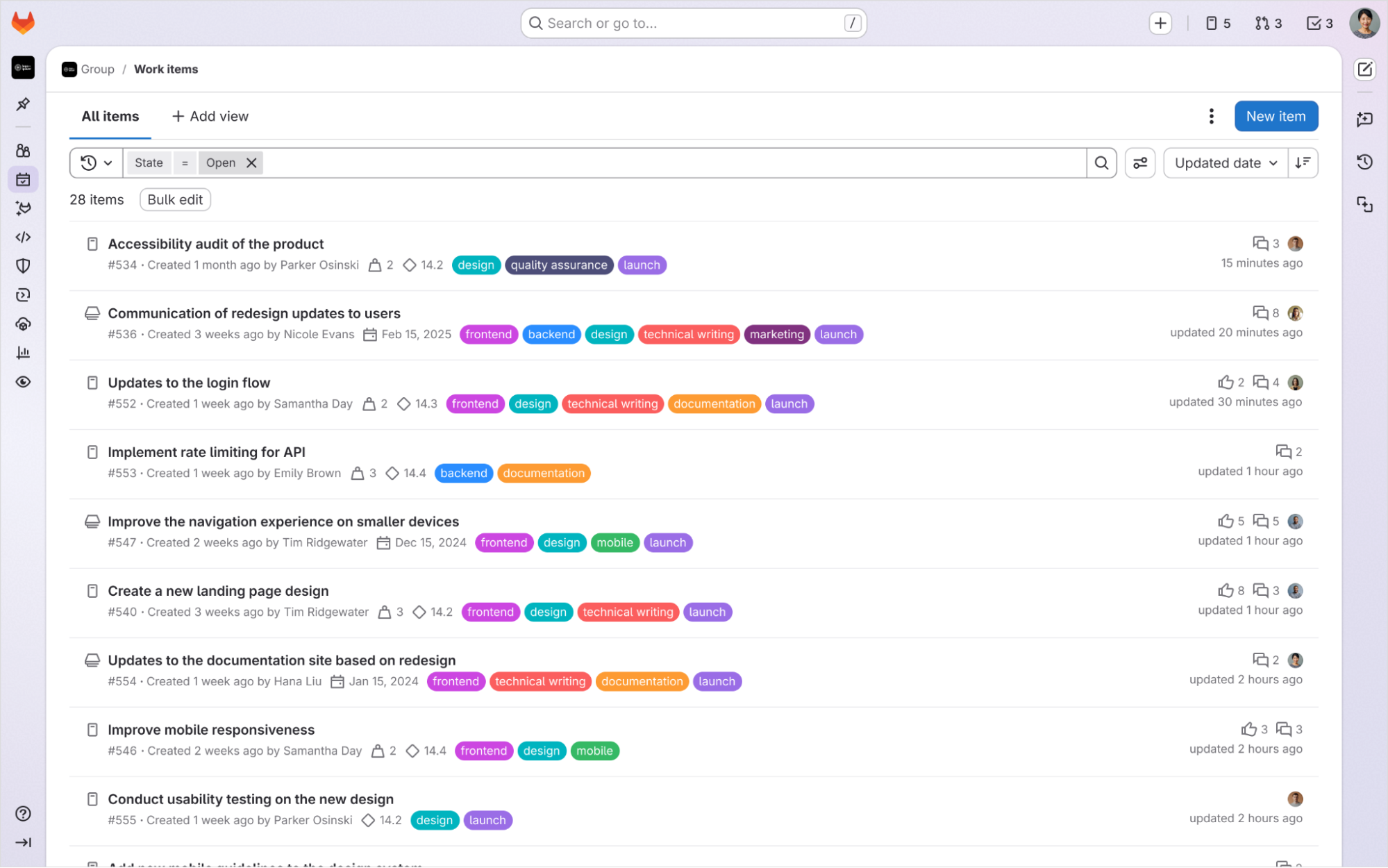Select the All items tab
1388x868 pixels.
click(110, 117)
